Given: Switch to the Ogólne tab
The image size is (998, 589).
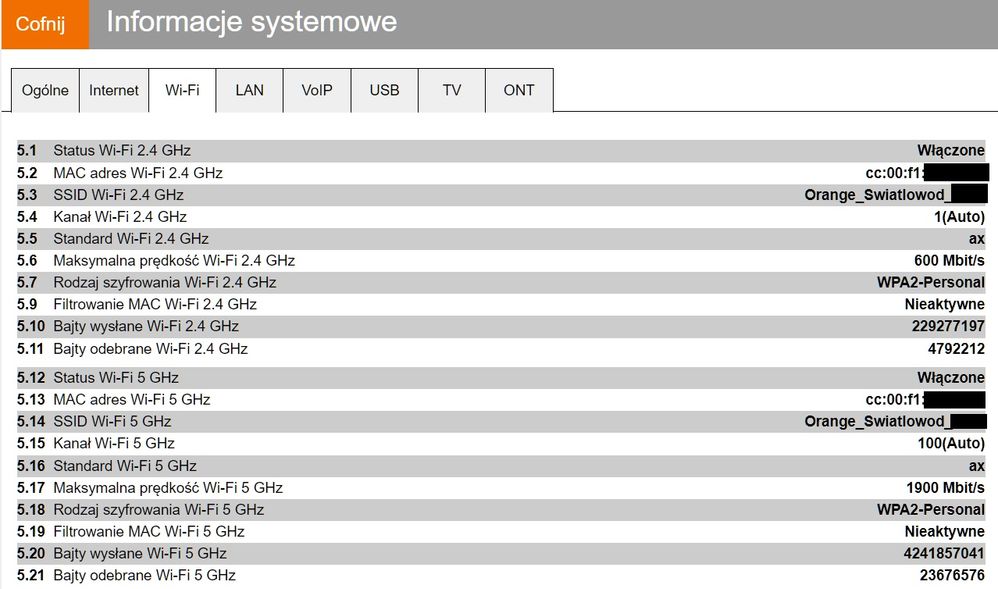Looking at the screenshot, I should [45, 90].
